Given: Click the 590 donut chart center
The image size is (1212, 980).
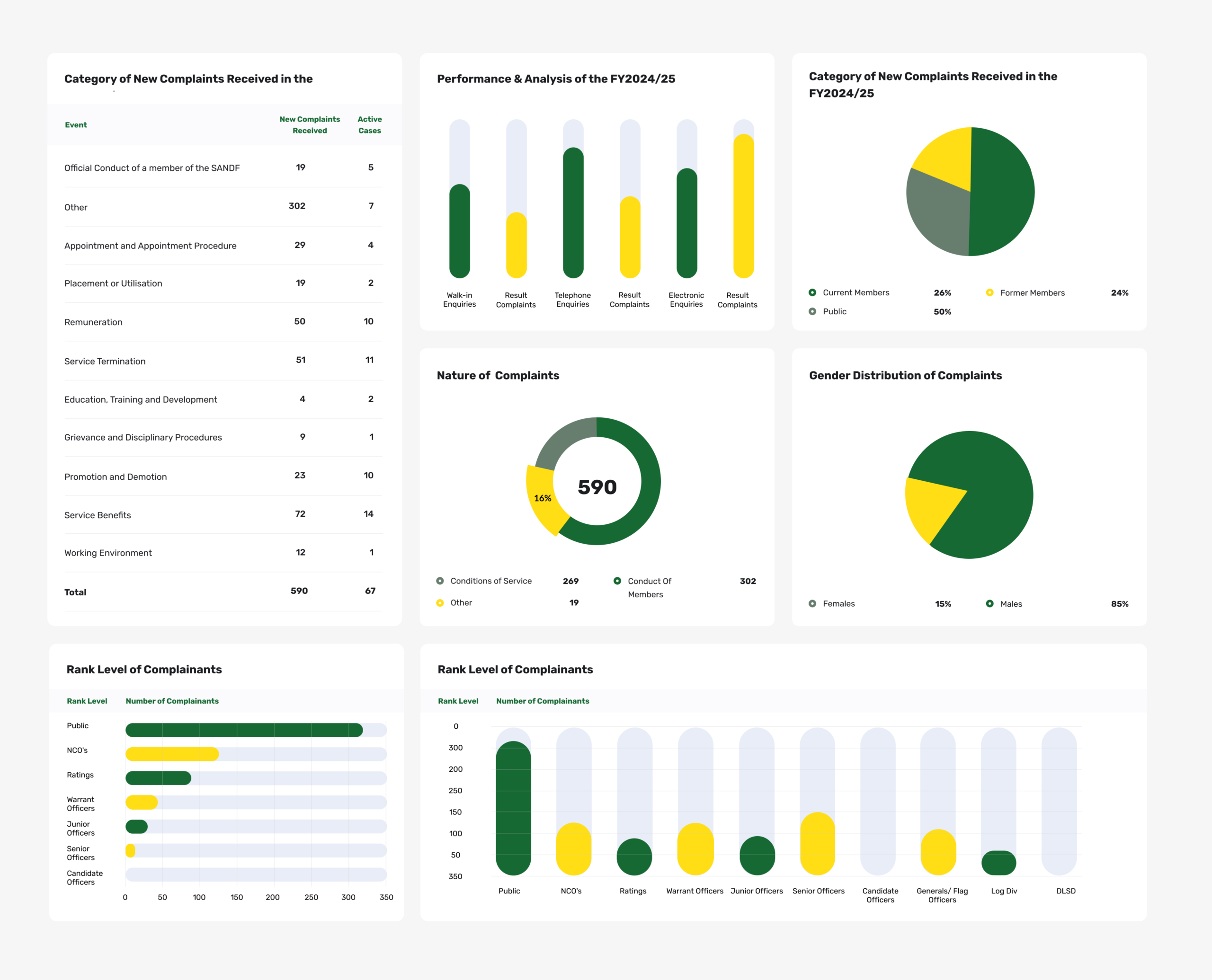Looking at the screenshot, I should tap(597, 486).
